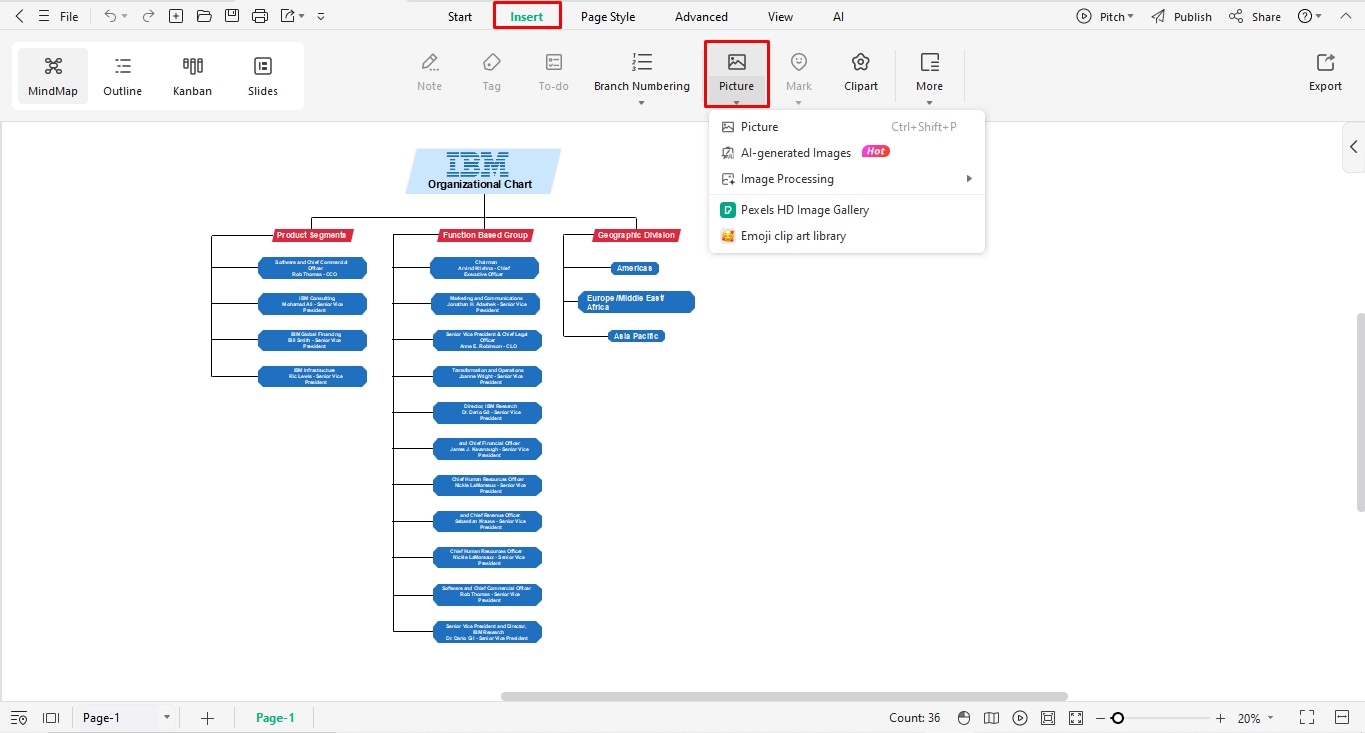Open the View tab
The image size is (1365, 733).
(x=780, y=16)
